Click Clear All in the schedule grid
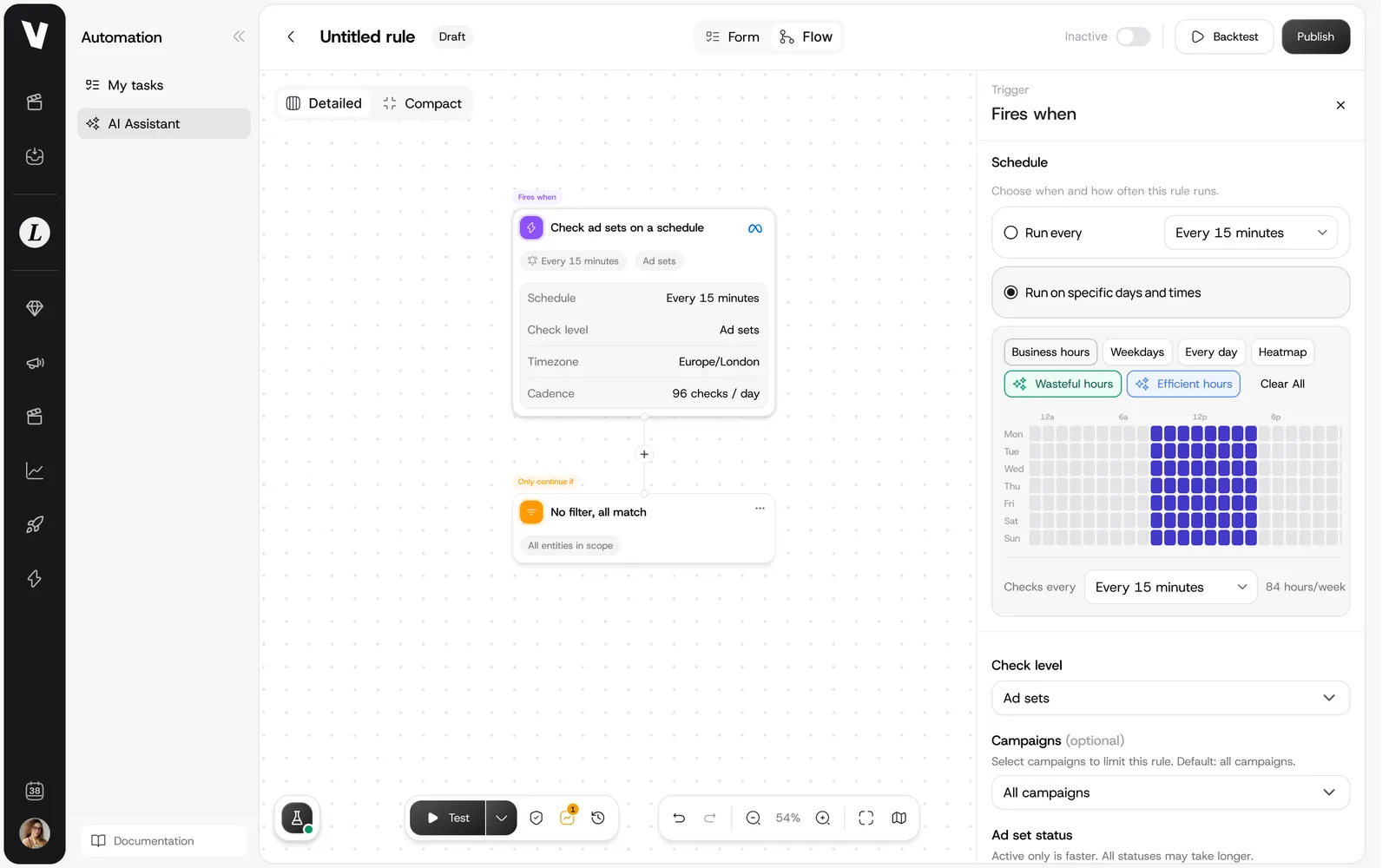This screenshot has width=1389, height=868. pyautogui.click(x=1282, y=384)
